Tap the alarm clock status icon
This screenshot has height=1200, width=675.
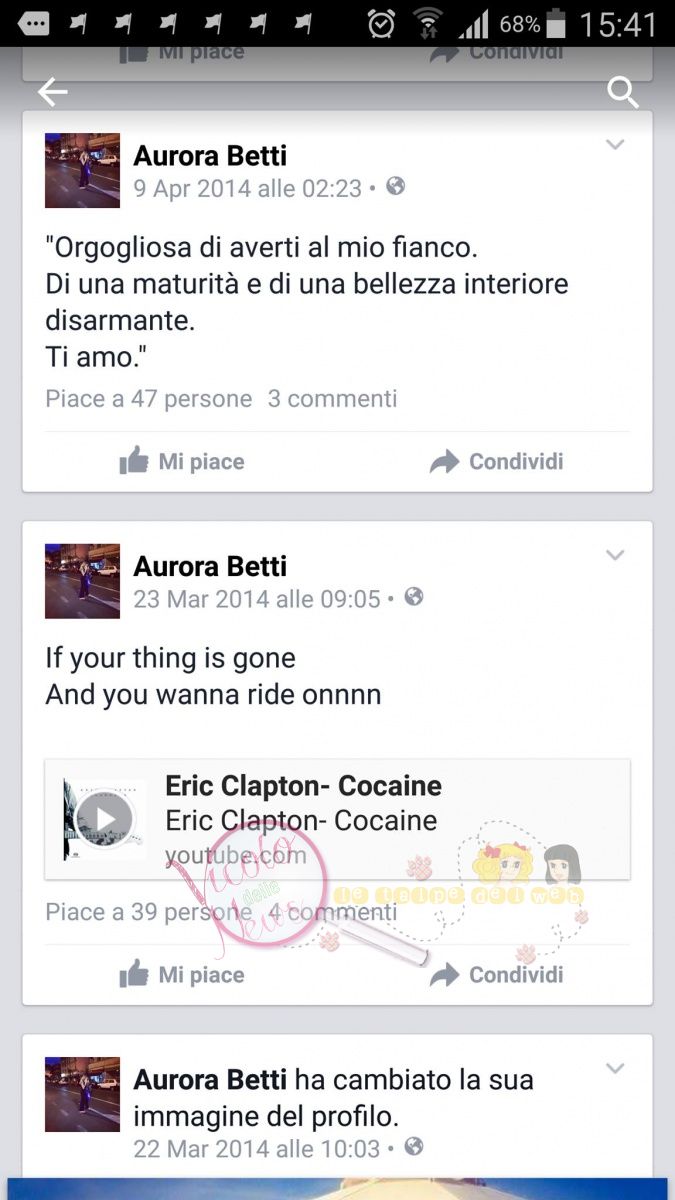[381, 24]
